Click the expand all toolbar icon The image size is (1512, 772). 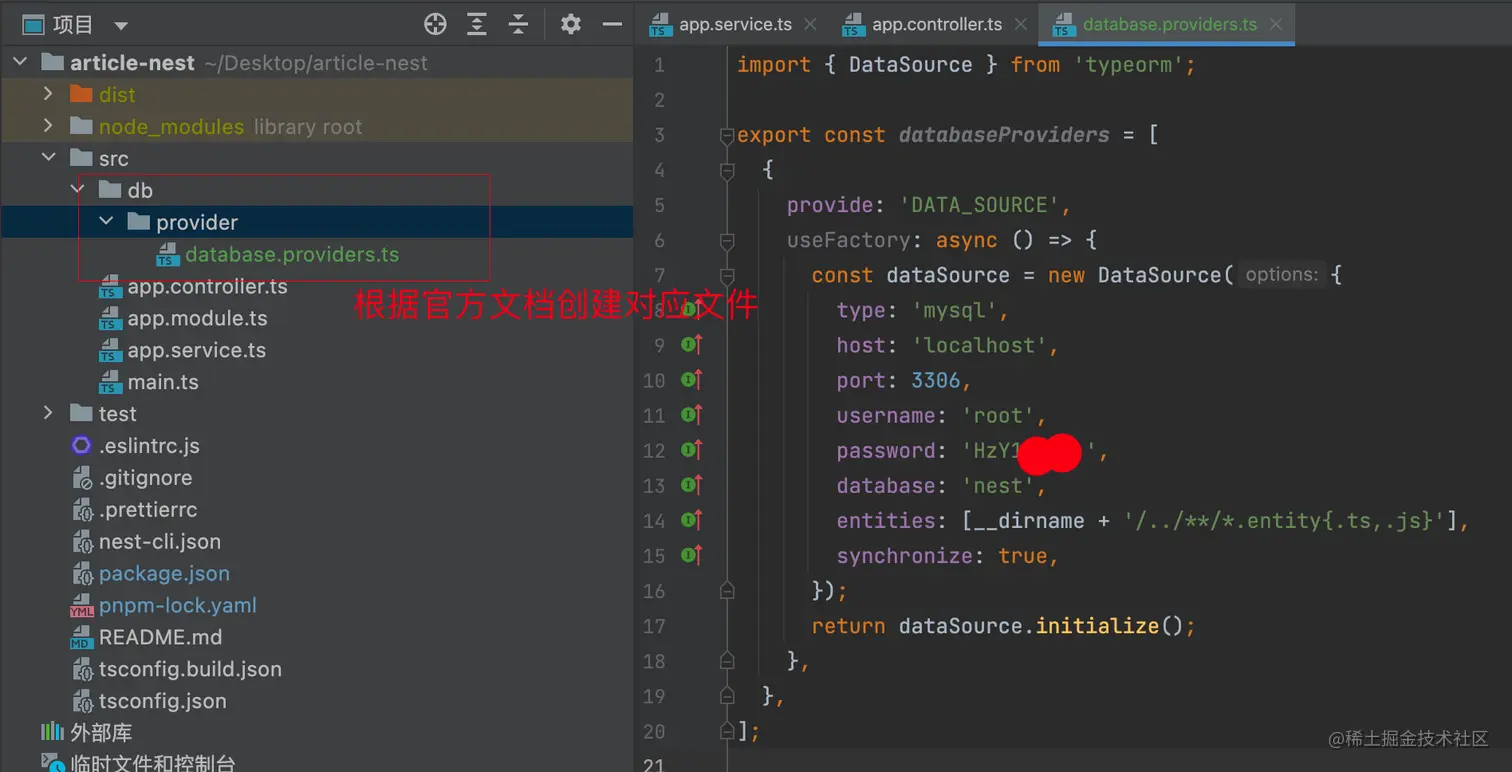tap(477, 25)
